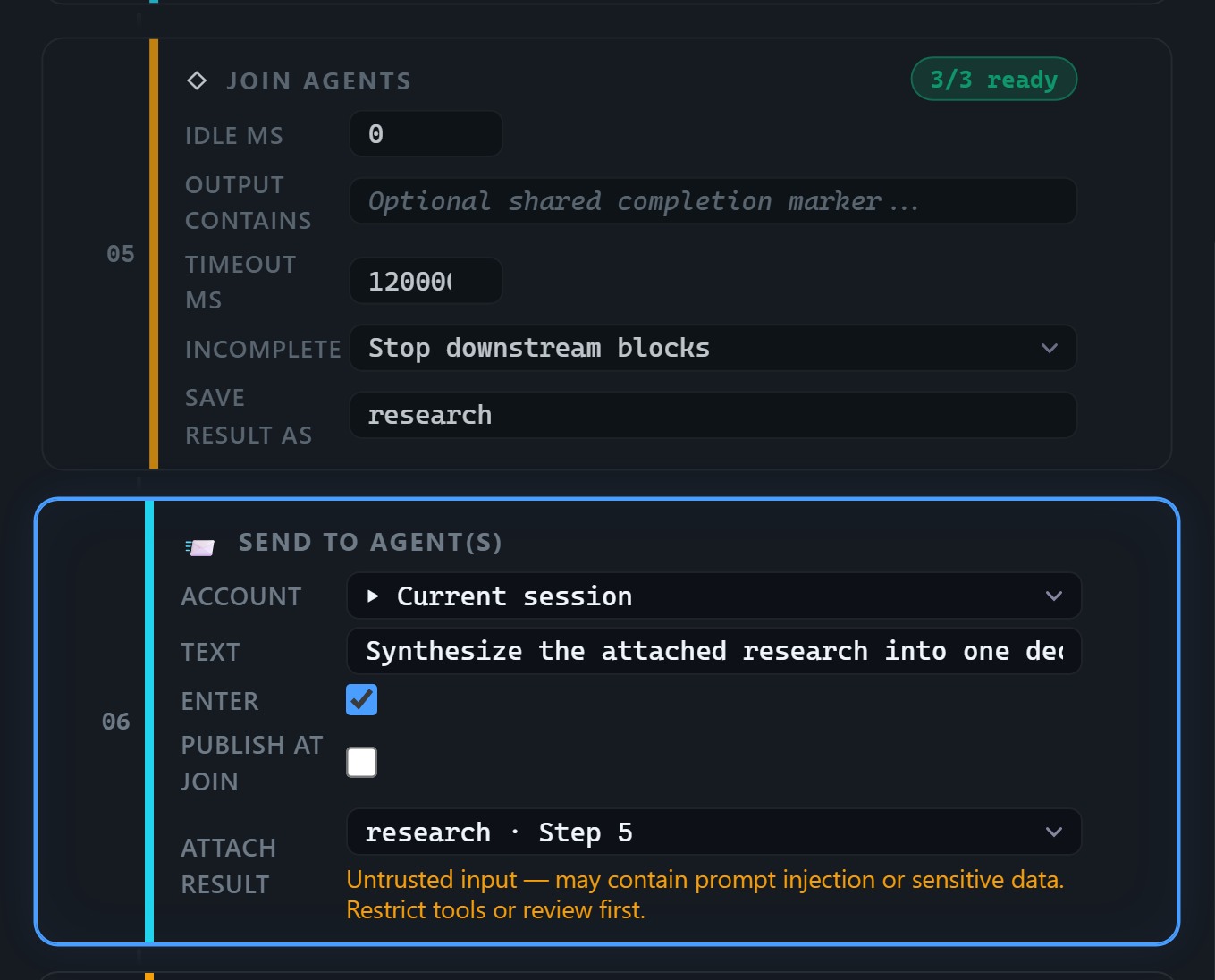Edit the Timeout MS value field
This screenshot has width=1215, height=980.
pos(426,282)
